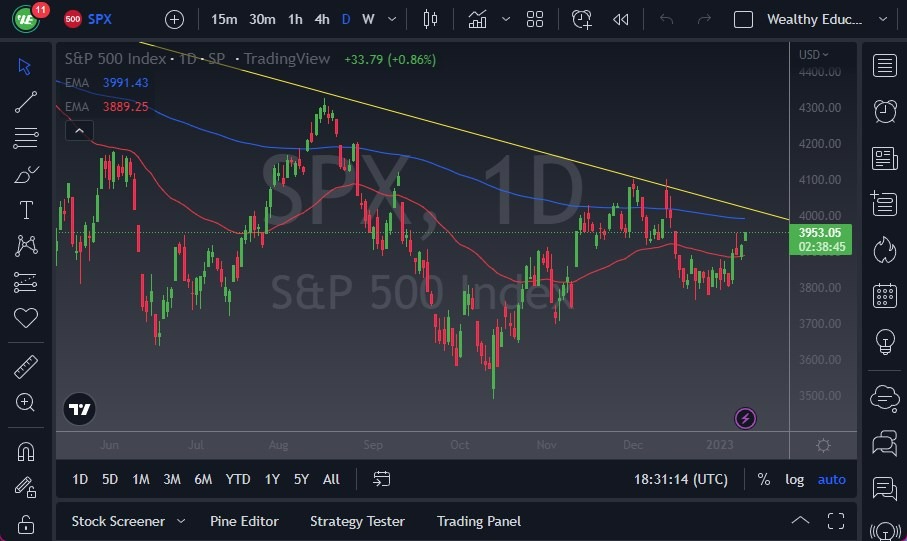This screenshot has width=907, height=541.
Task: Select the daily D timeframe
Action: pyautogui.click(x=346, y=19)
